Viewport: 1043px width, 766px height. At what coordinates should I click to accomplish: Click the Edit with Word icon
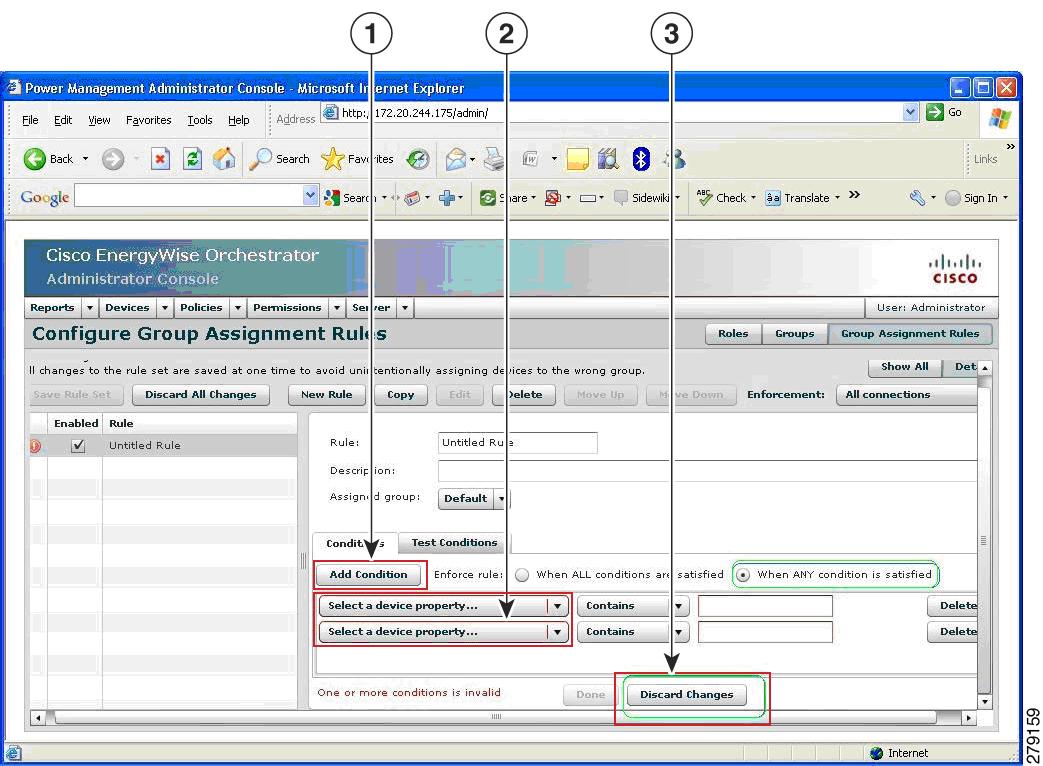click(x=530, y=159)
